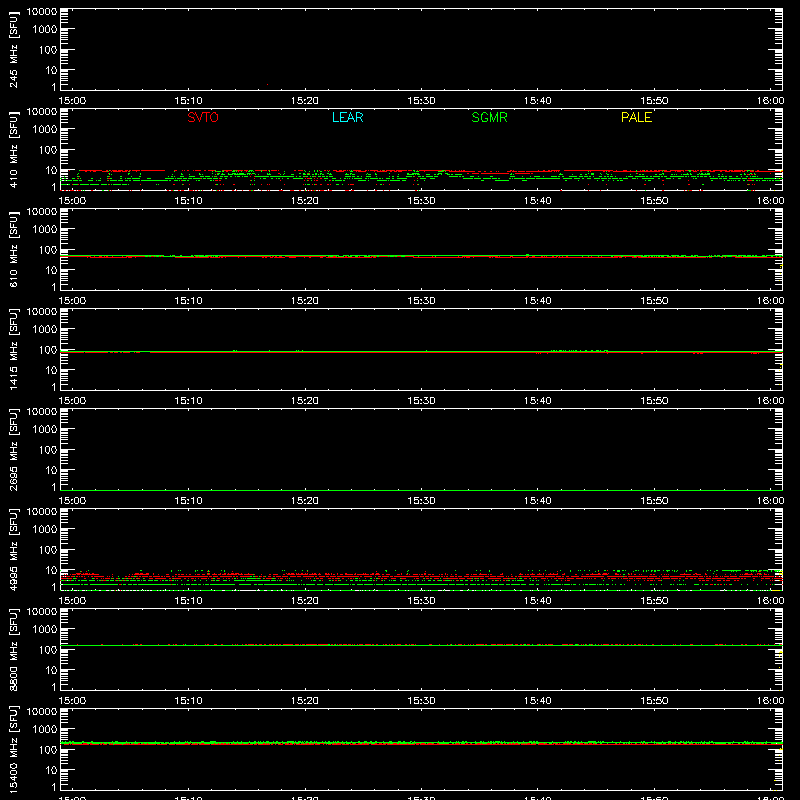Click the yellow PALE legend label
The width and height of the screenshot is (800, 800).
[x=636, y=117]
